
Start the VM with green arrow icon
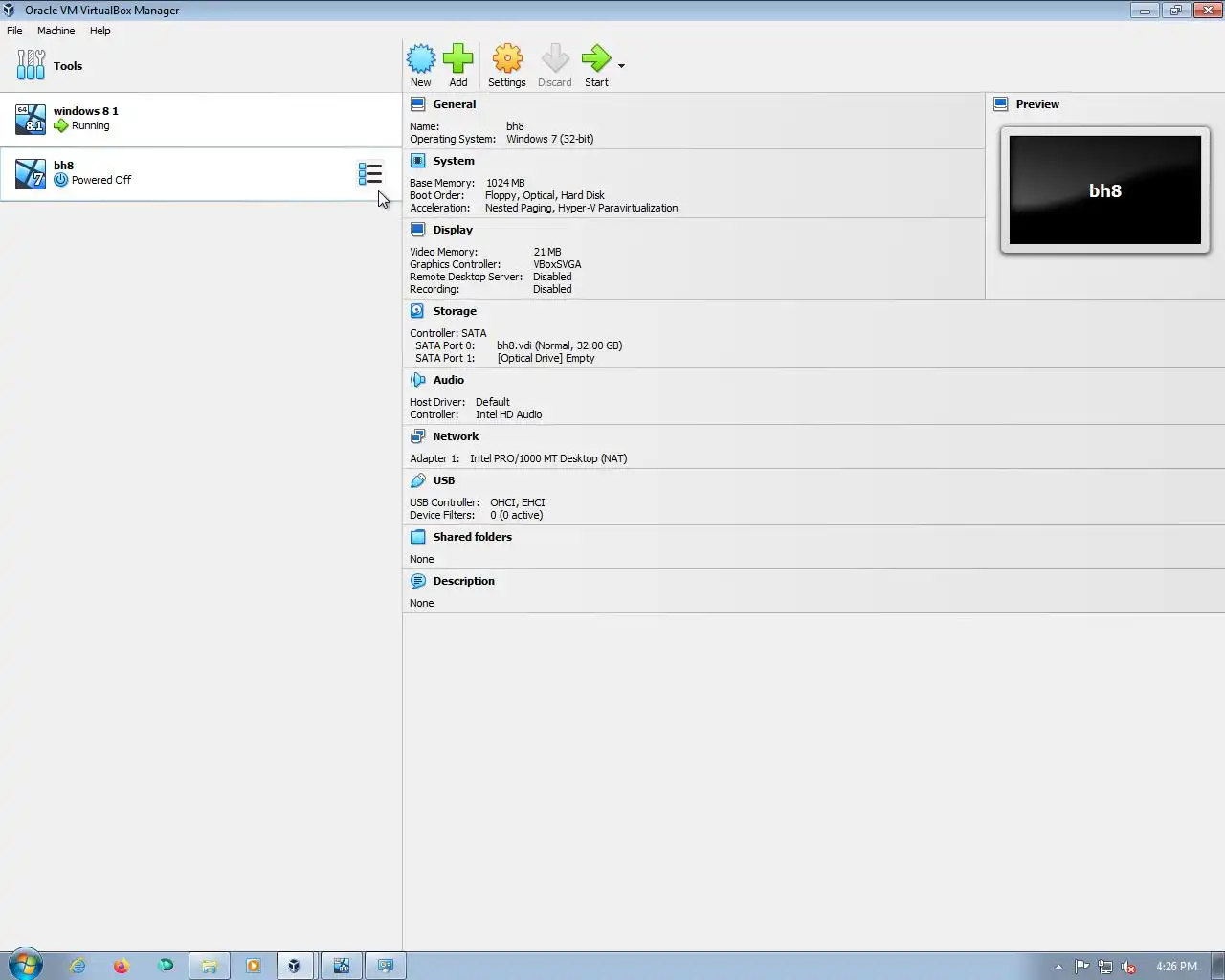596,58
